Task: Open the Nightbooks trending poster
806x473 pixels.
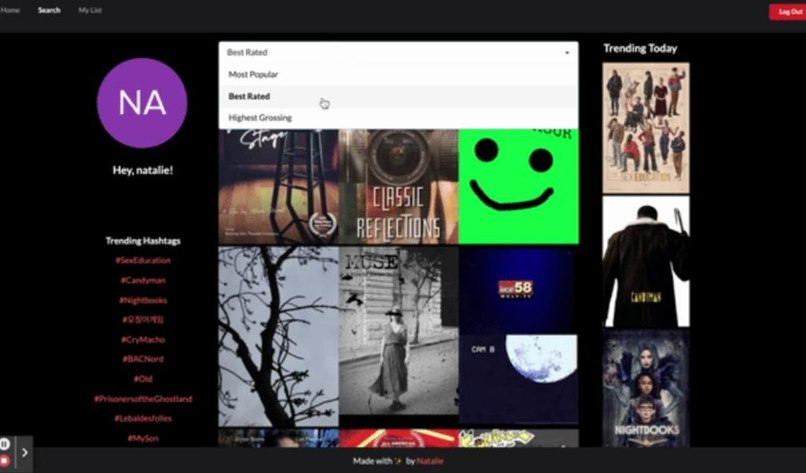Action: [x=646, y=388]
